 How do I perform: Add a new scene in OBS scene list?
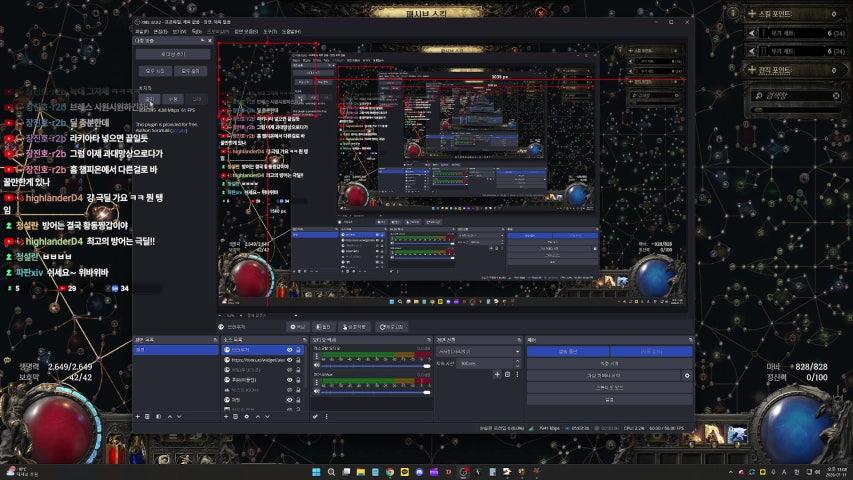click(x=138, y=416)
